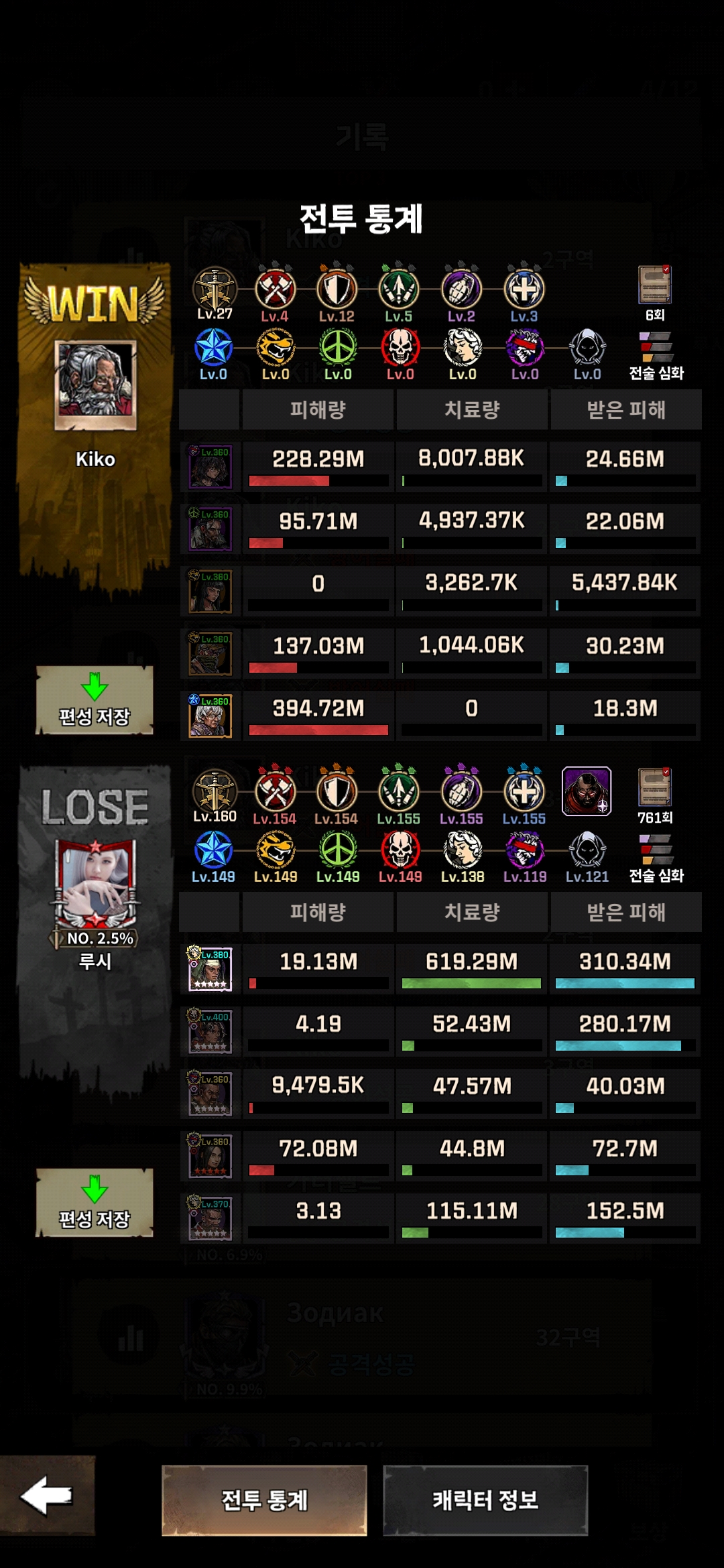Tap the winner's crossed axes Lv.4 icon
The width and height of the screenshot is (724, 1568).
[275, 289]
